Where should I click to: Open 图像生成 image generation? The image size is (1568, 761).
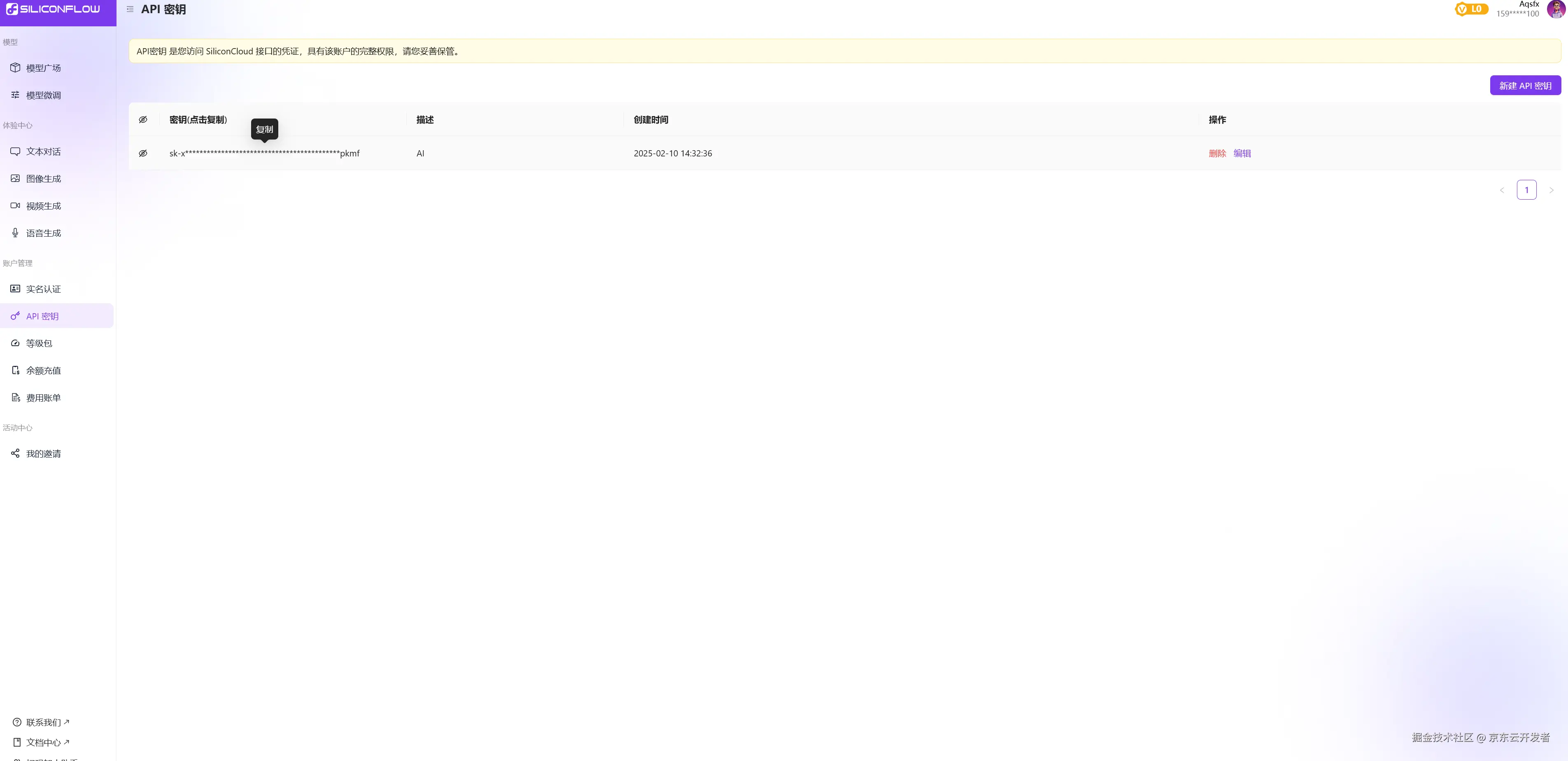(43, 178)
